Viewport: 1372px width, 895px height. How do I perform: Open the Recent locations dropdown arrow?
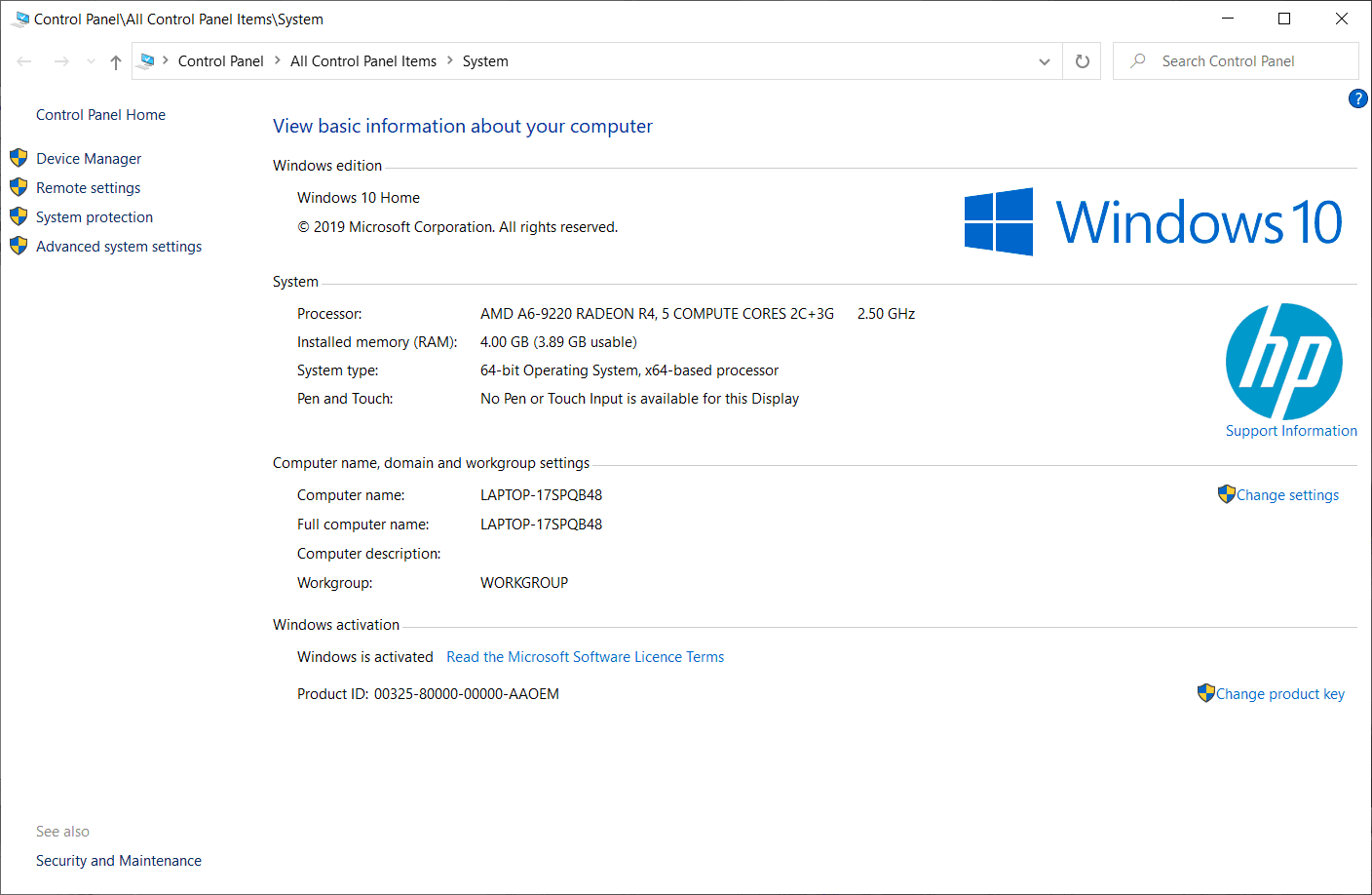(x=91, y=61)
